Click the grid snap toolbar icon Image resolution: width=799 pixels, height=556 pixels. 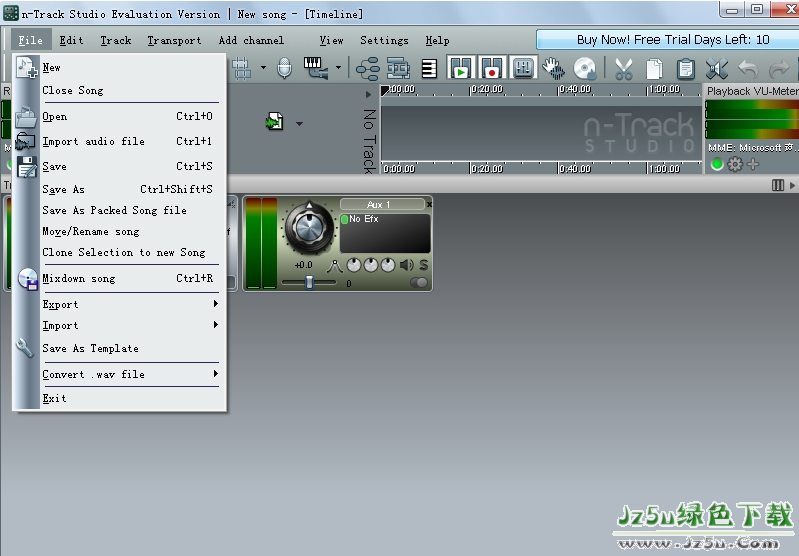[242, 68]
